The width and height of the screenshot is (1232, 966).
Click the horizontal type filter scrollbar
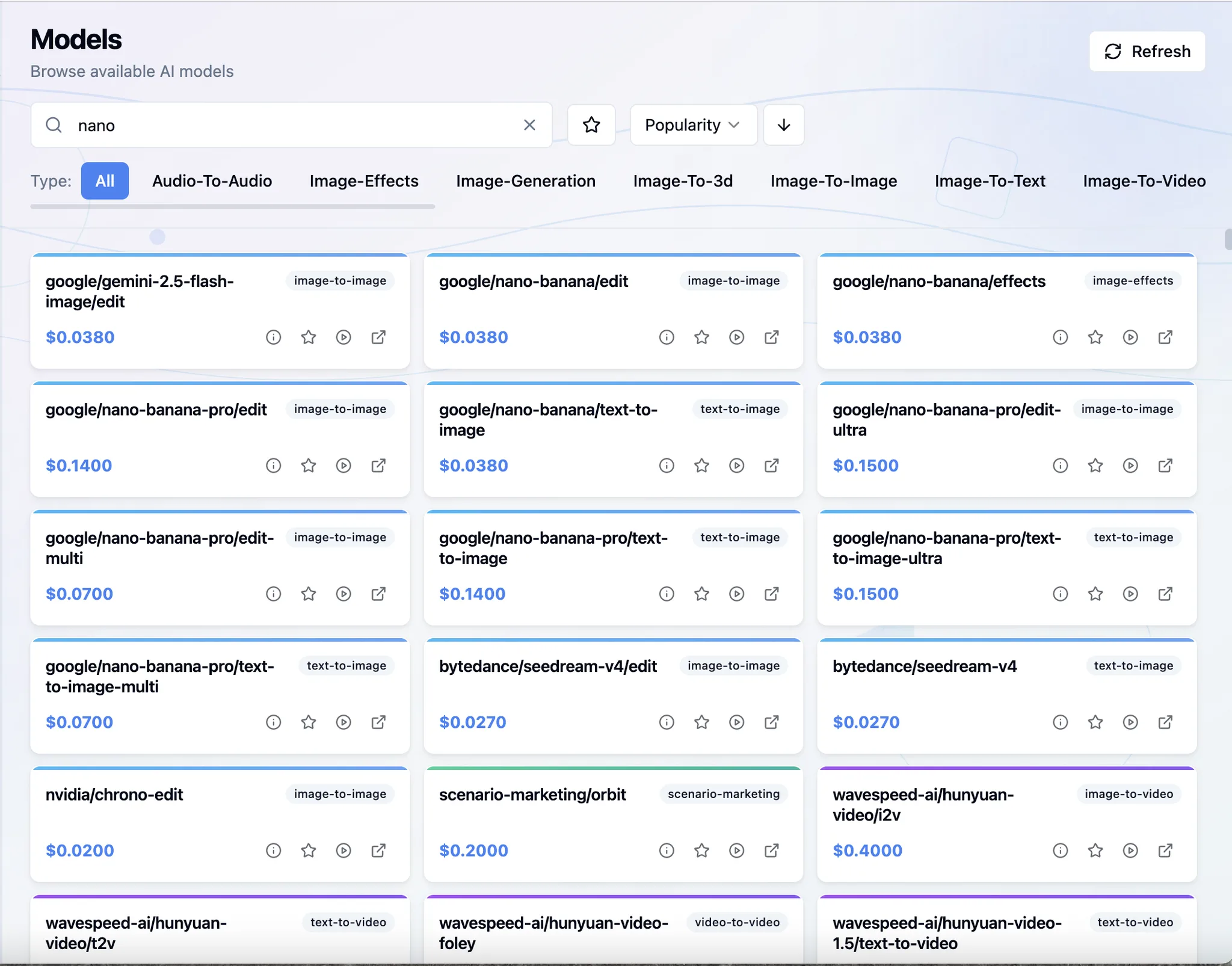(x=233, y=206)
